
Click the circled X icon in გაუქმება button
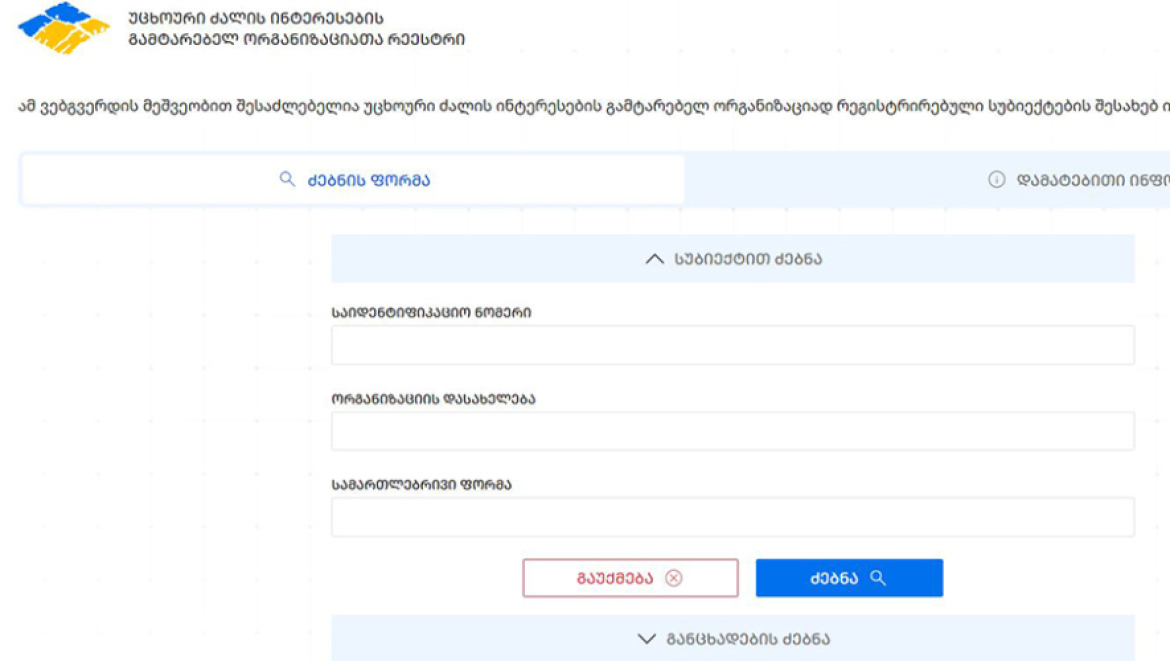(x=674, y=578)
